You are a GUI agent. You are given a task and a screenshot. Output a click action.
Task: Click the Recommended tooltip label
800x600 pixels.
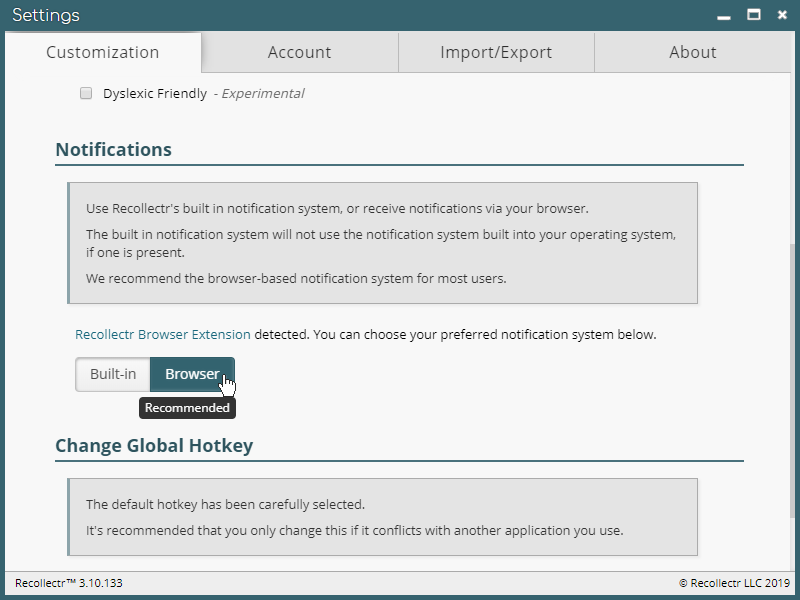[x=187, y=408]
